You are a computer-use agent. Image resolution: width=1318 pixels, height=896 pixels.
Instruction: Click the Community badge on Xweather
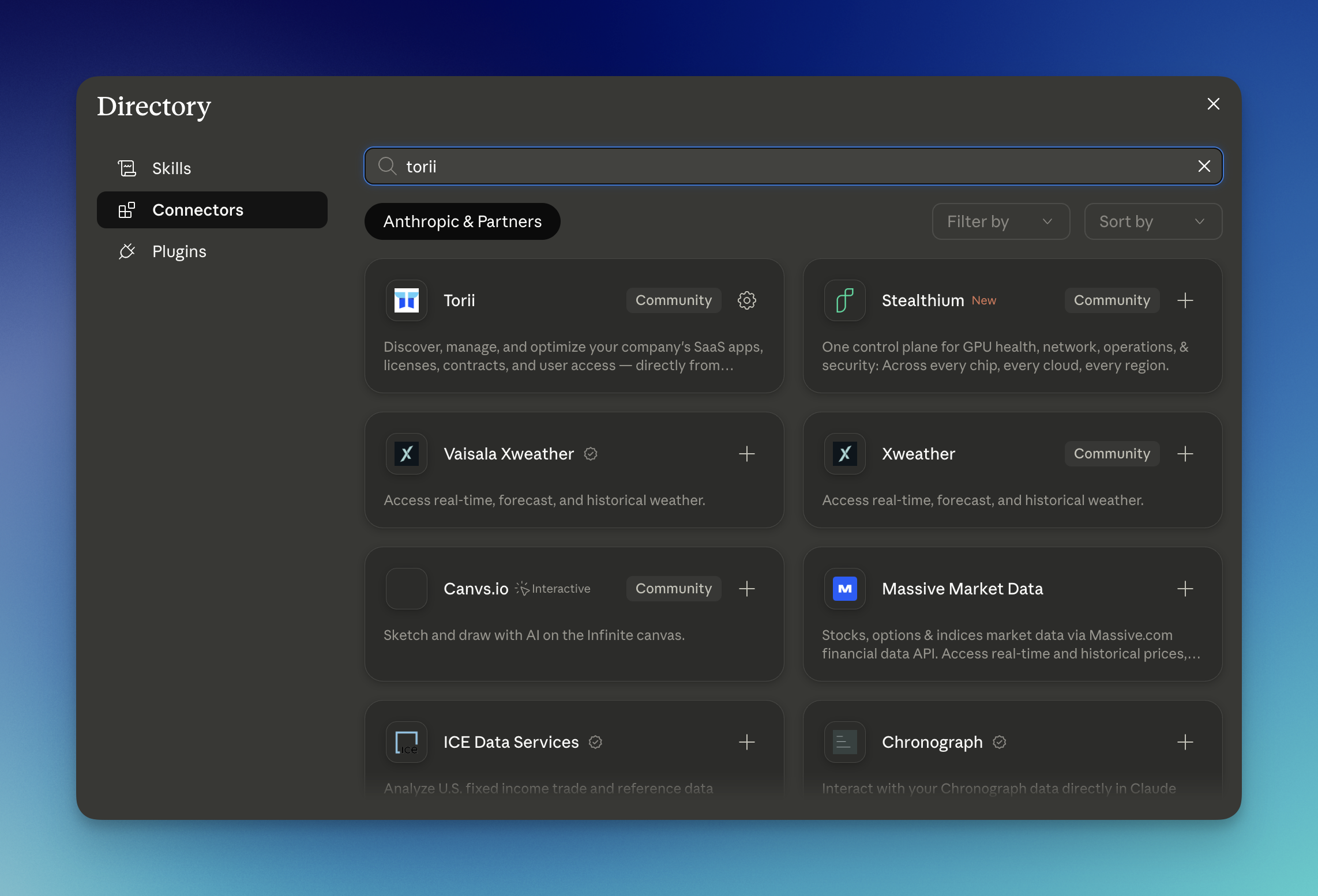pos(1112,454)
